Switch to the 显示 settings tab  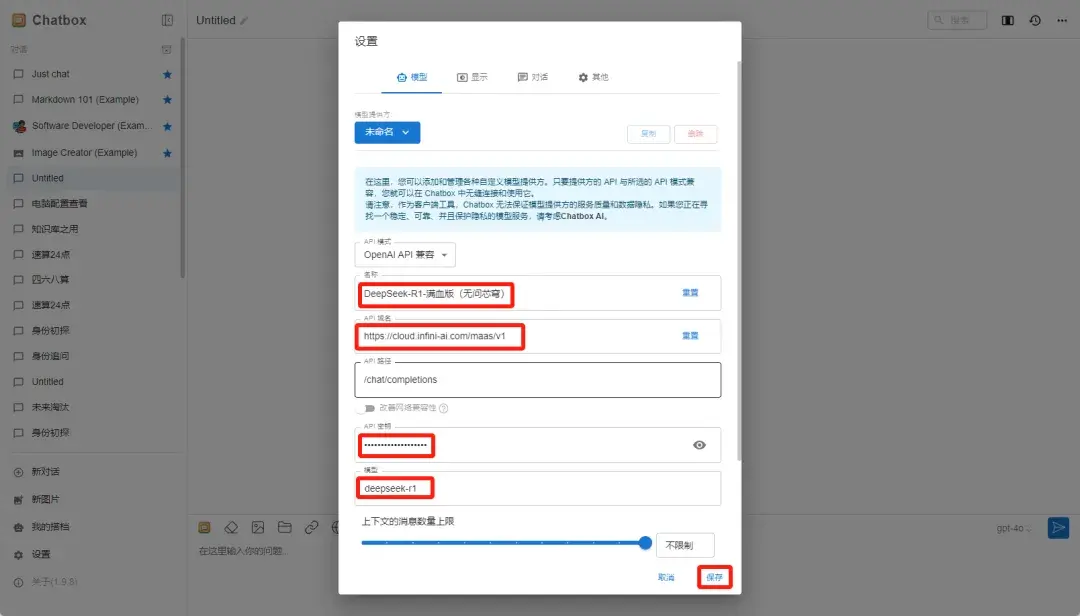(472, 77)
